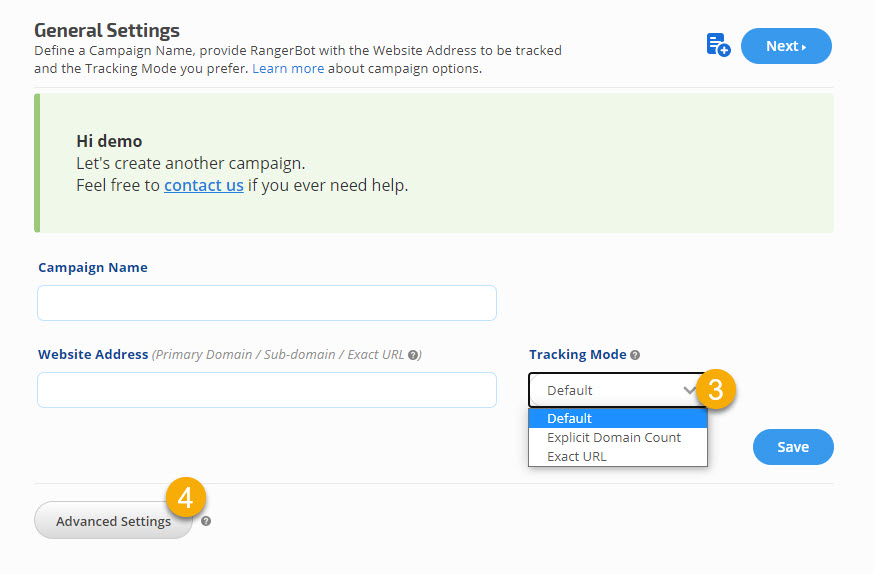The width and height of the screenshot is (874, 574).
Task: Click the add campaign document icon
Action: tap(717, 45)
